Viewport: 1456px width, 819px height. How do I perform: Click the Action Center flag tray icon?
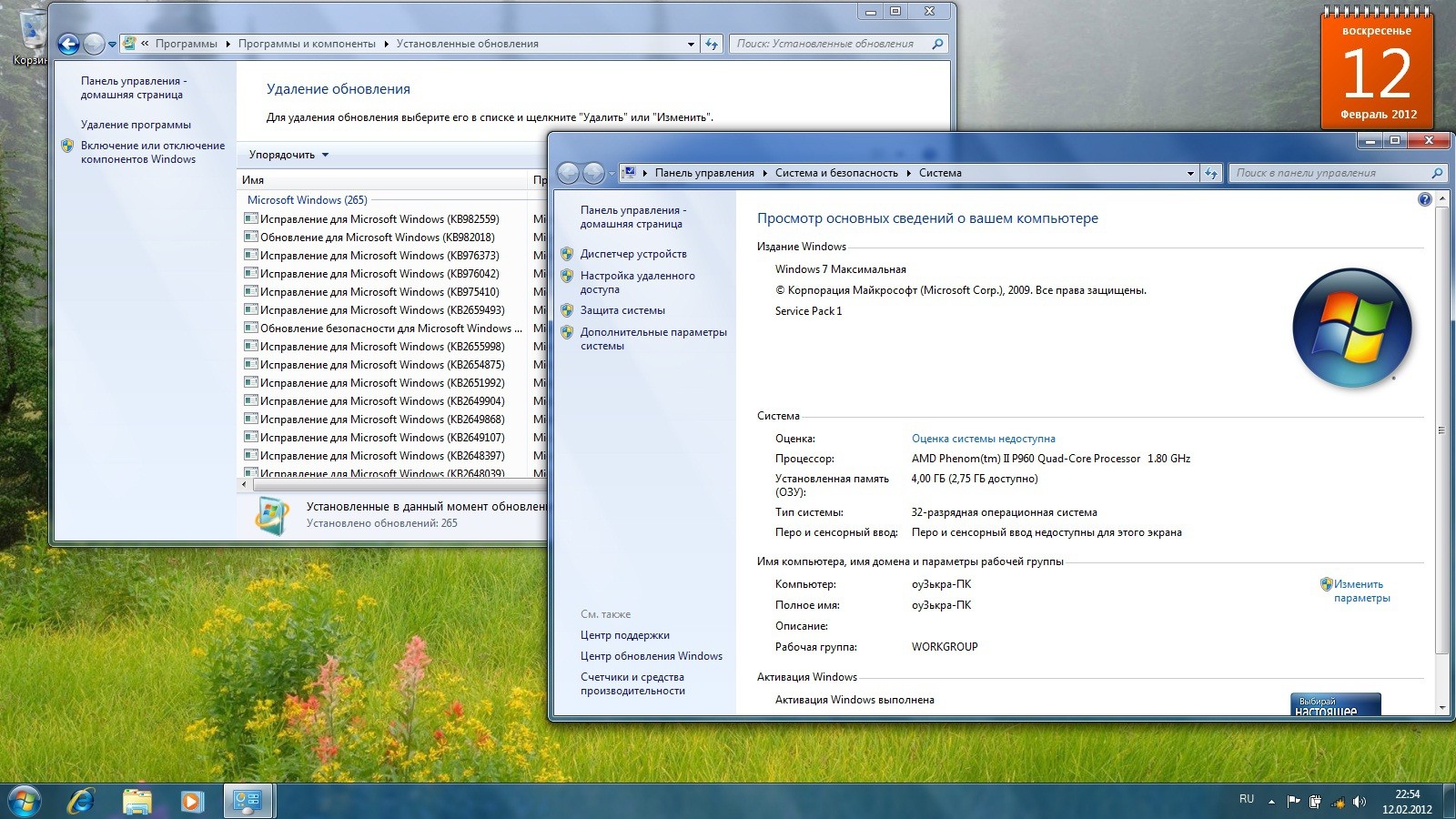pyautogui.click(x=1293, y=802)
